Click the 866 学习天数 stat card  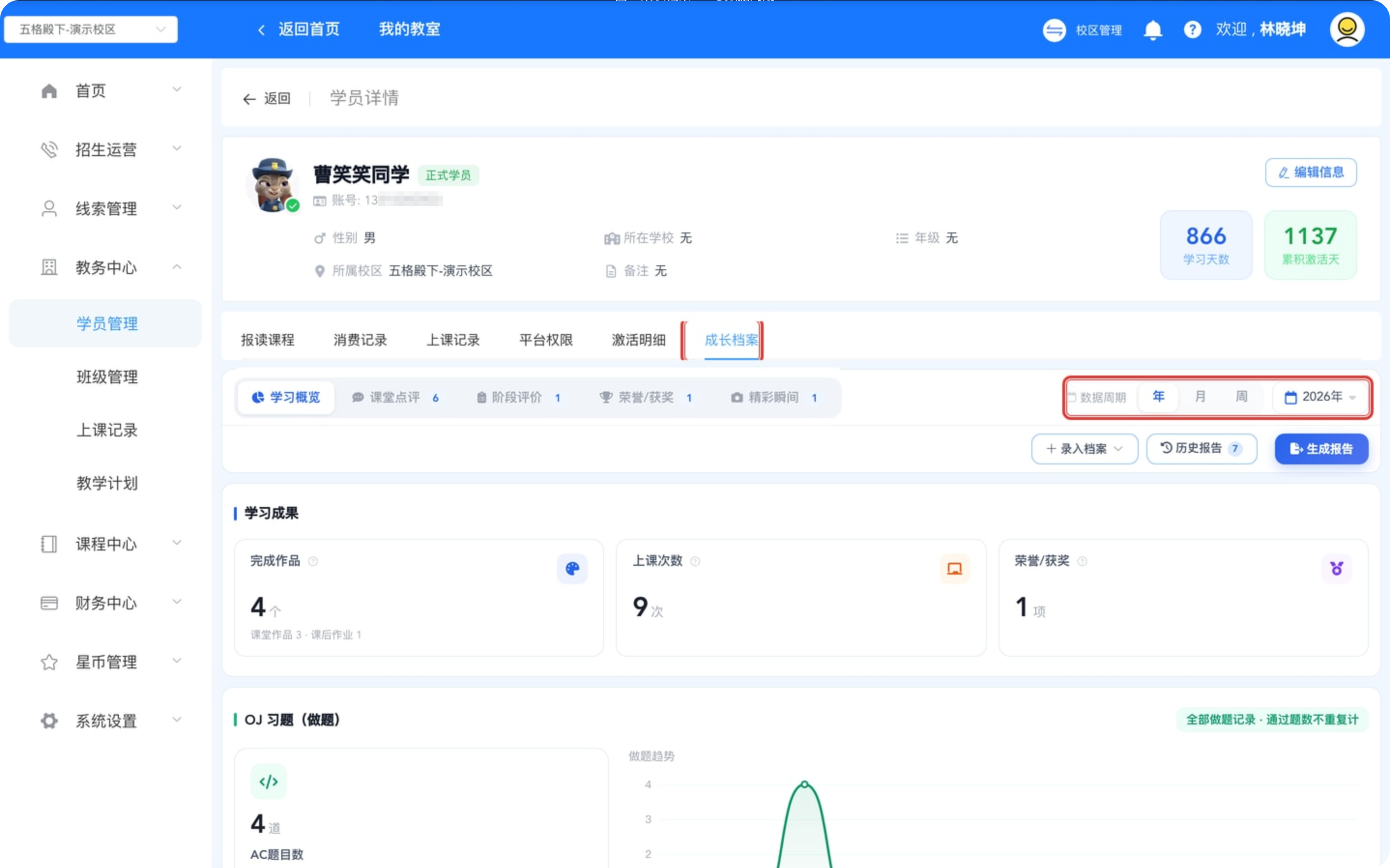[x=1206, y=245]
